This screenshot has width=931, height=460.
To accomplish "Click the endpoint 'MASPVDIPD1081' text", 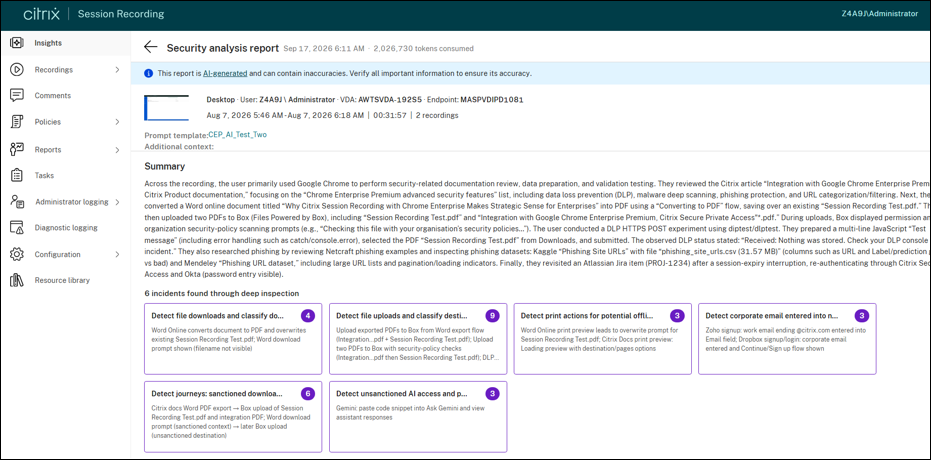I will tap(492, 100).
